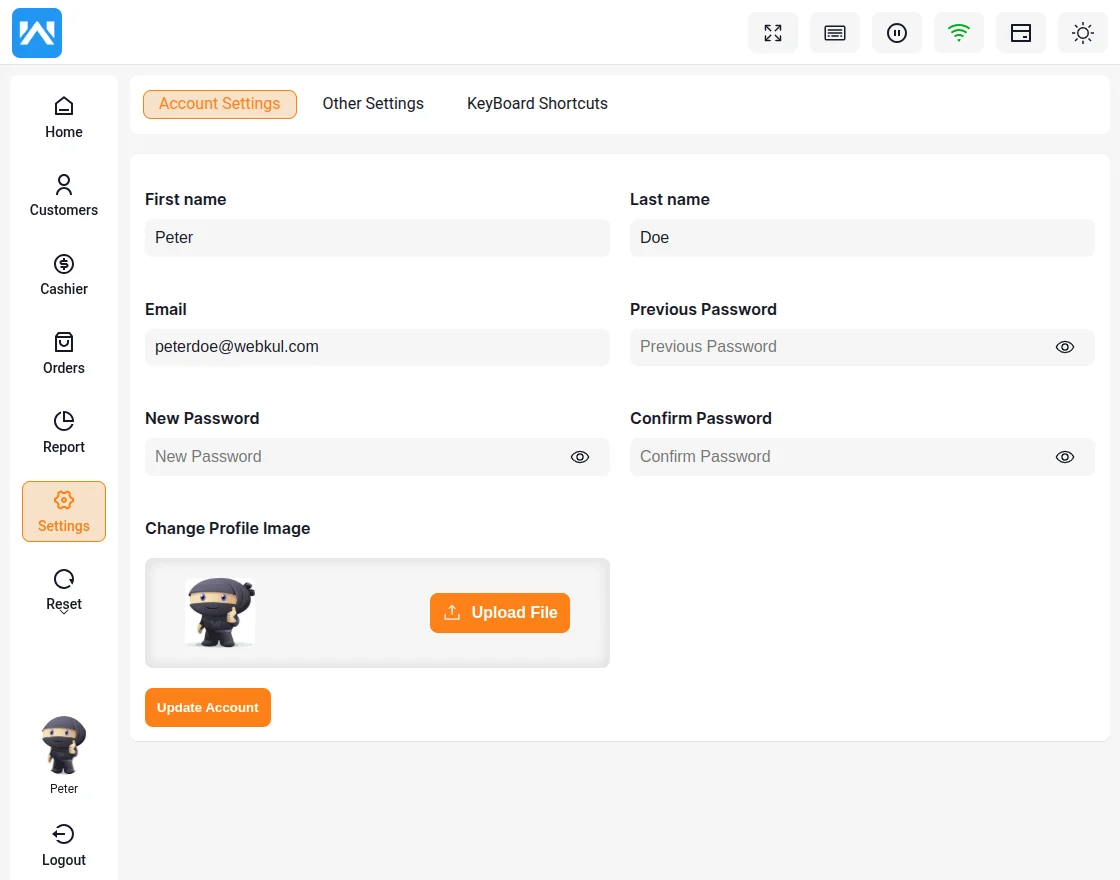Open the on-screen keyboard icon

834,33
